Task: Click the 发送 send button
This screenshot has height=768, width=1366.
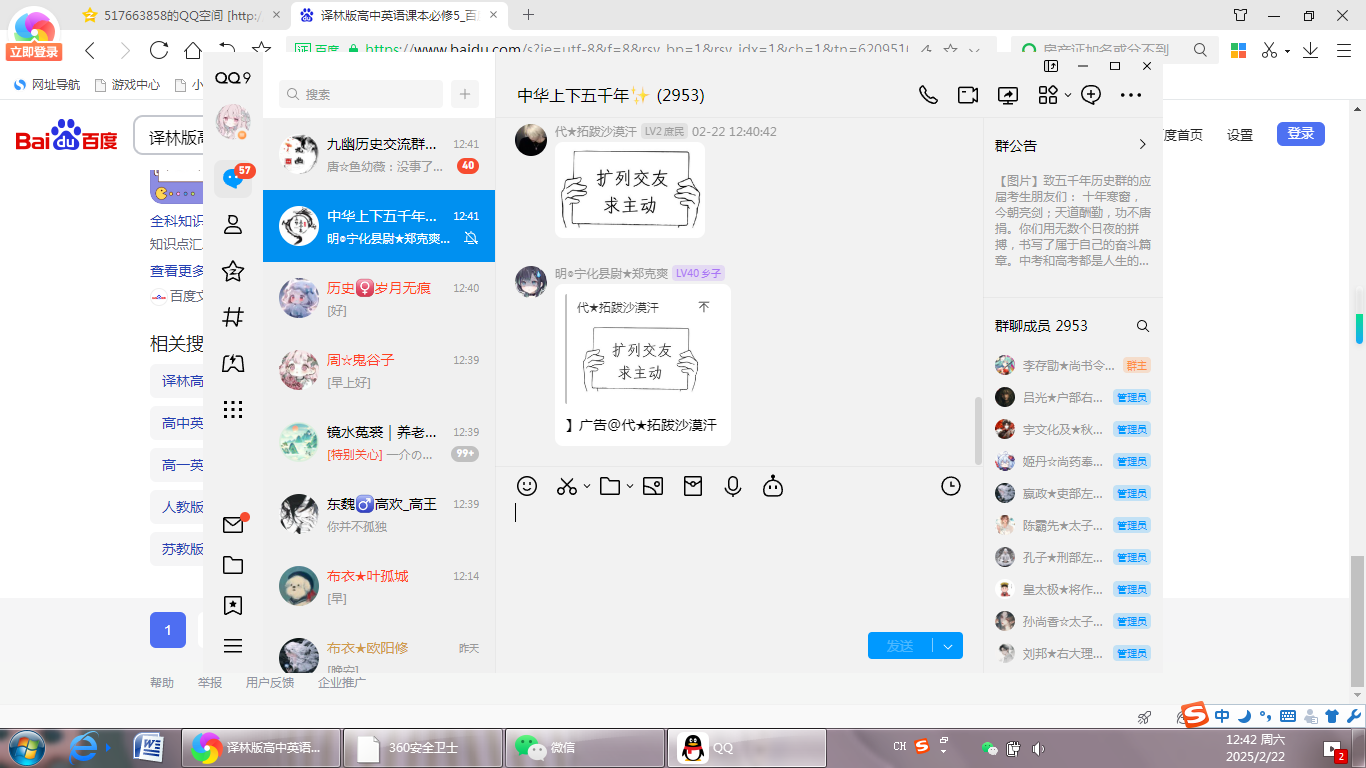Action: pyautogui.click(x=900, y=646)
